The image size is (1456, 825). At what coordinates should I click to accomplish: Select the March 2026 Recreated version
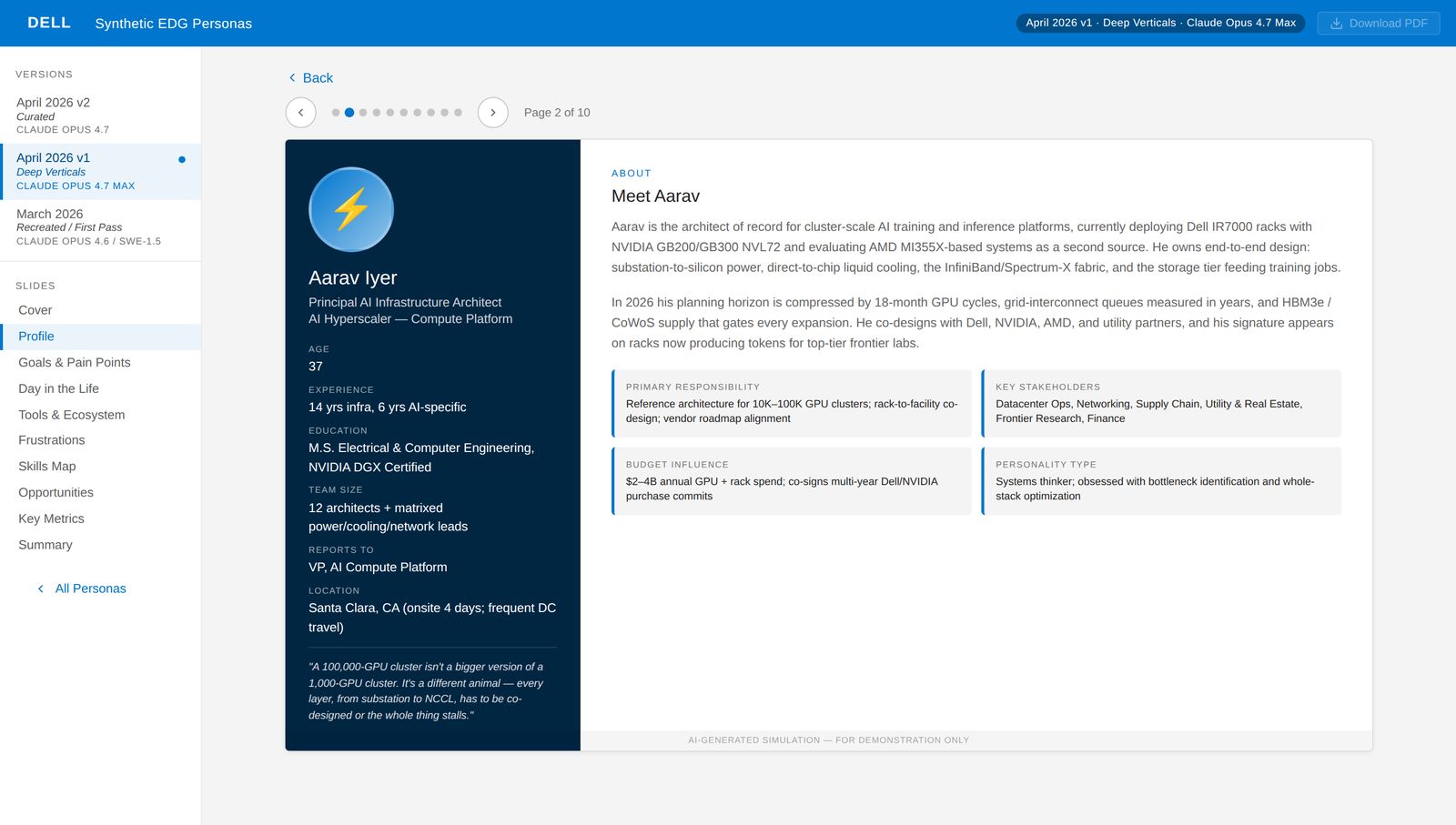coord(87,226)
